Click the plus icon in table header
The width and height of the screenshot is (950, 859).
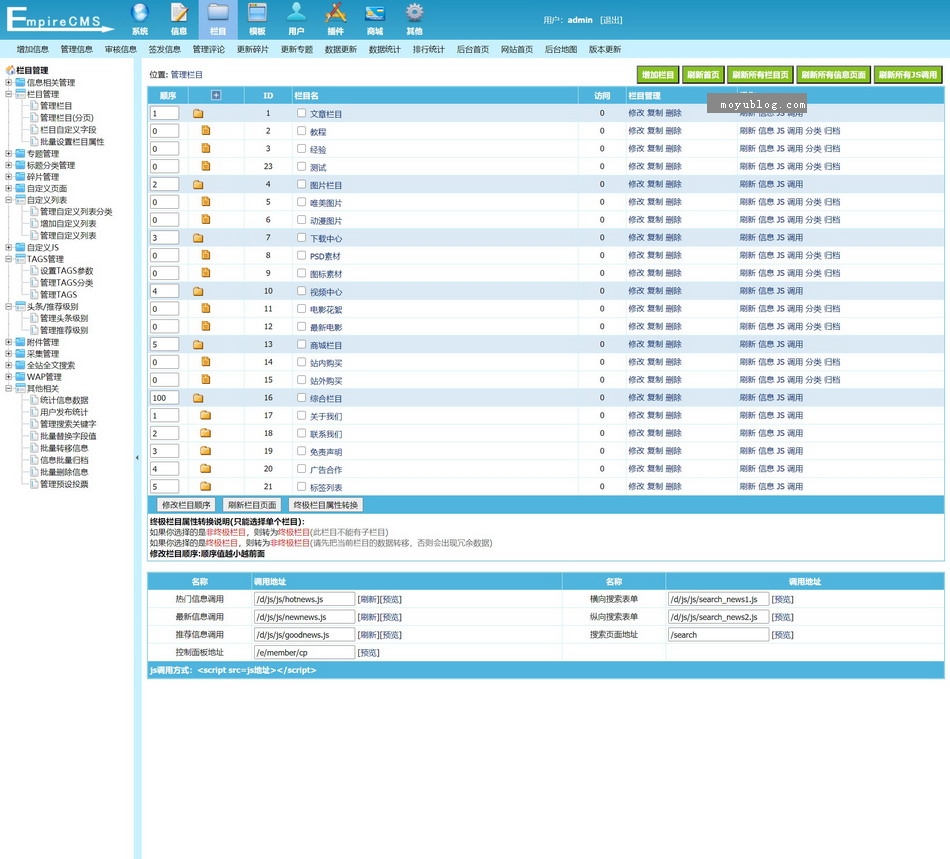point(216,95)
